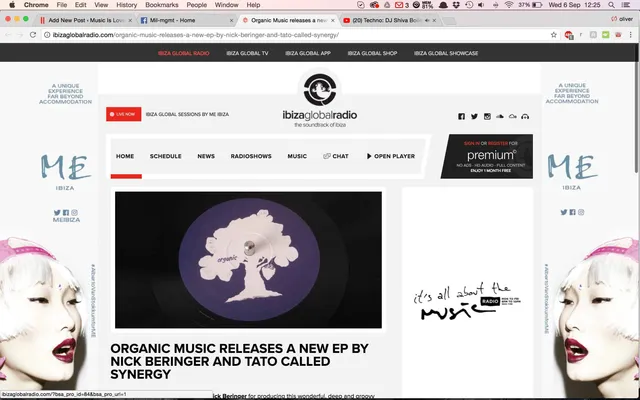Open the Dropbox menu bar icon
Screen dimensions: 640x400
(456, 5)
